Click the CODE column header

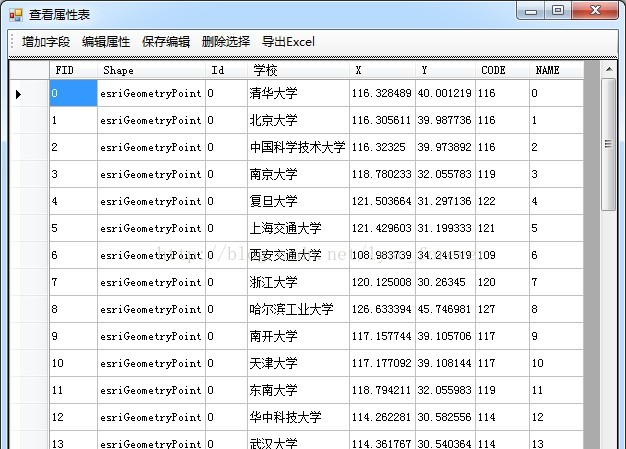point(502,70)
